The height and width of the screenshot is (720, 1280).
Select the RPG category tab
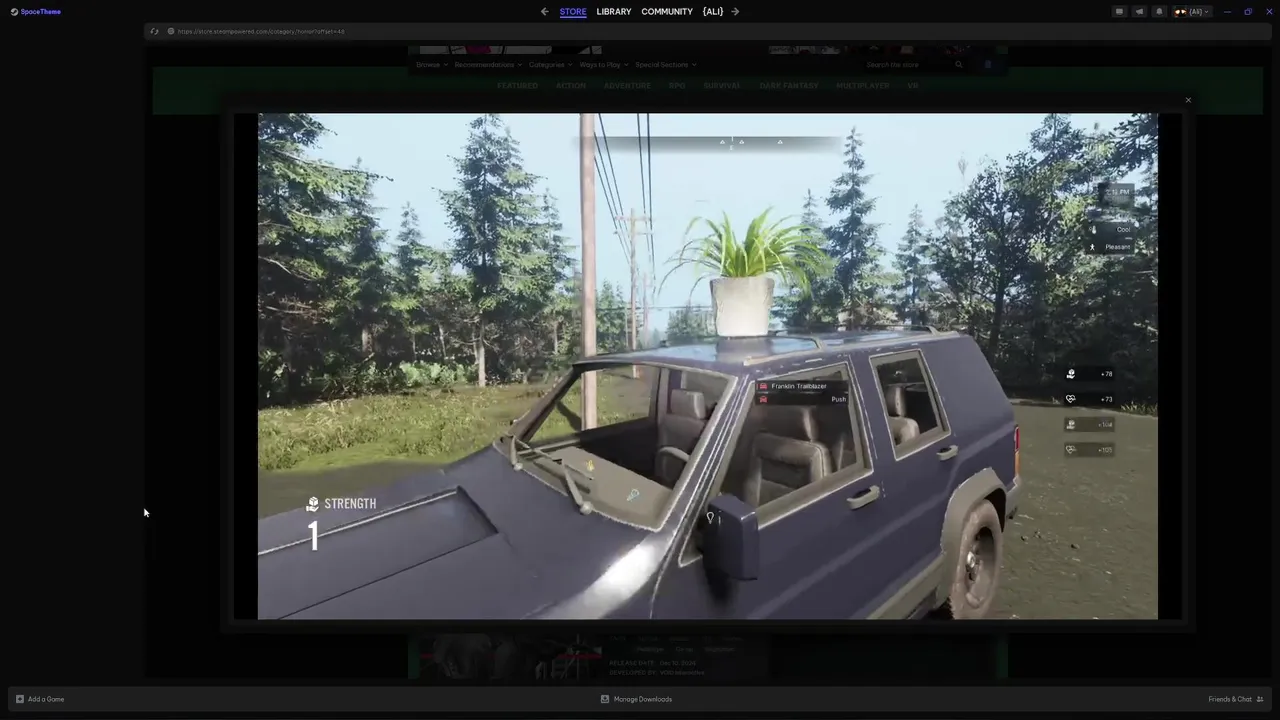677,86
